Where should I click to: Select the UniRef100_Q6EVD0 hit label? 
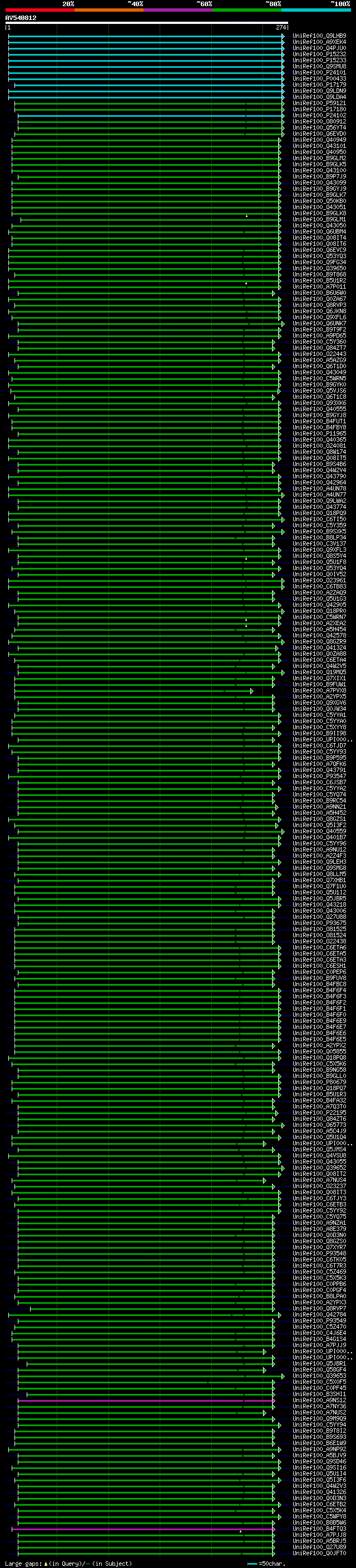click(x=319, y=134)
